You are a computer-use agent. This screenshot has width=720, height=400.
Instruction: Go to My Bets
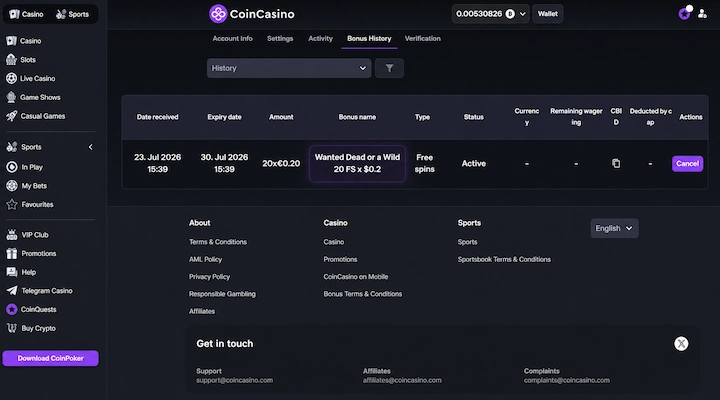coord(27,186)
